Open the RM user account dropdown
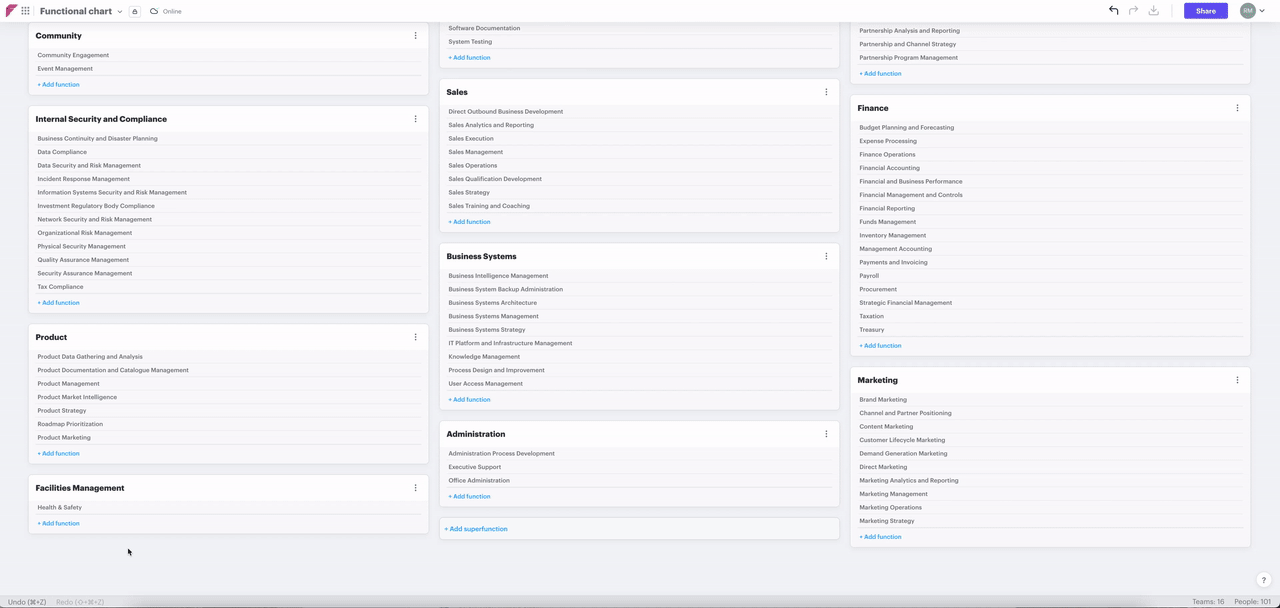1280x608 pixels. [x=1253, y=11]
